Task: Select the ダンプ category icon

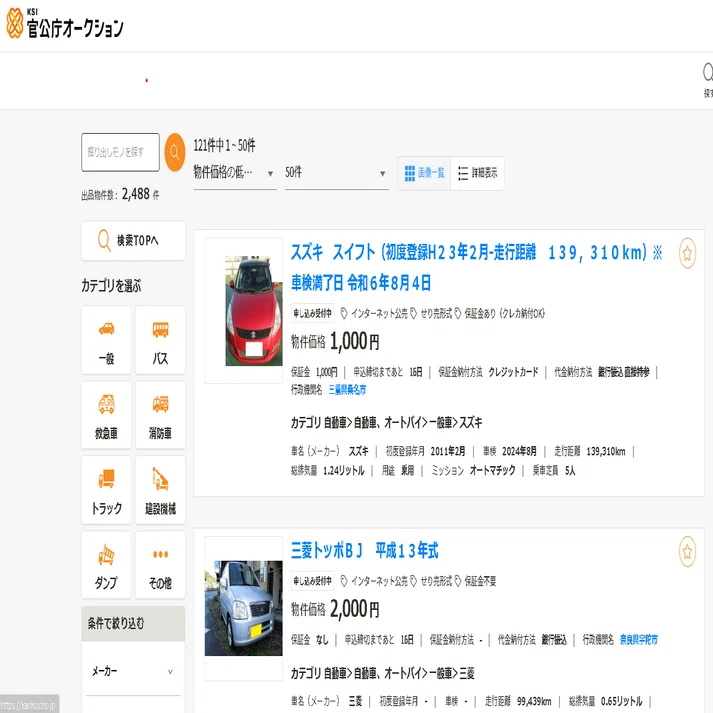Action: (x=106, y=565)
